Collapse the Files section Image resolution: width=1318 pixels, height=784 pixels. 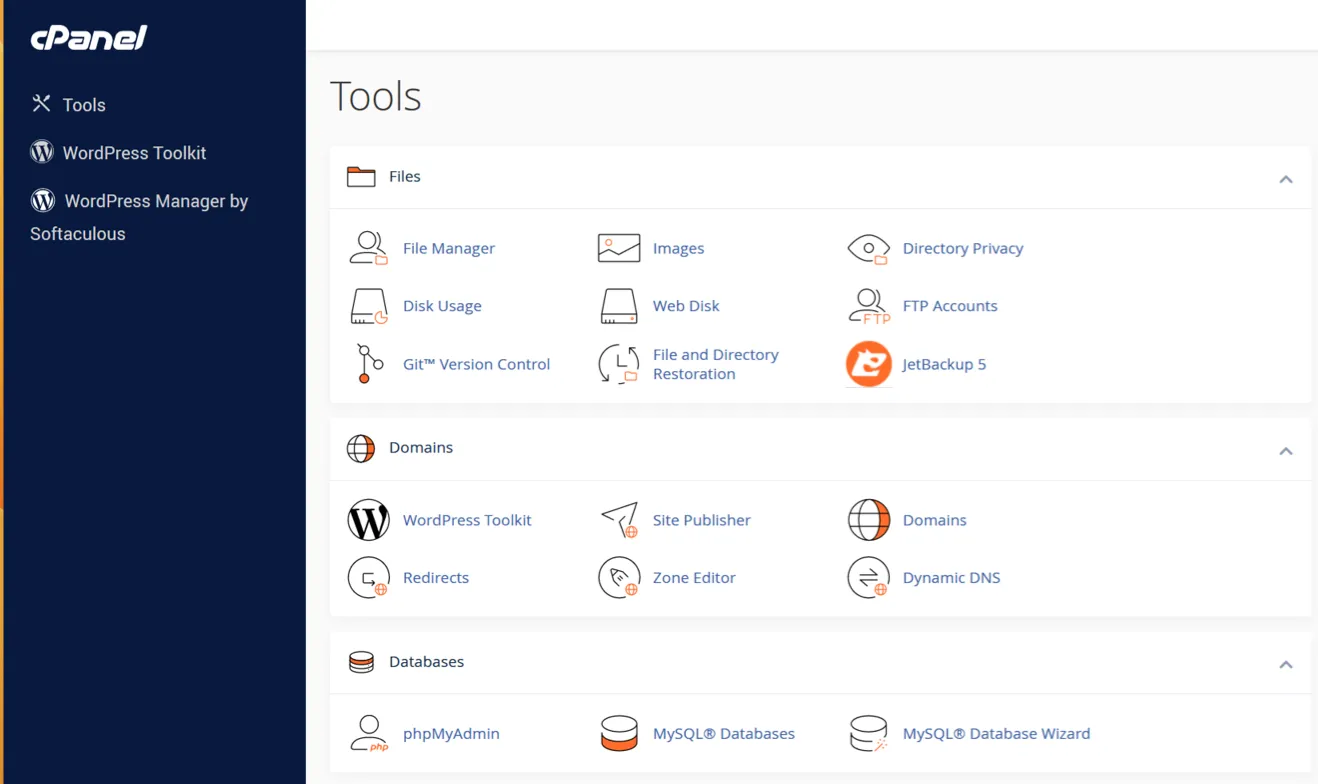point(1286,178)
